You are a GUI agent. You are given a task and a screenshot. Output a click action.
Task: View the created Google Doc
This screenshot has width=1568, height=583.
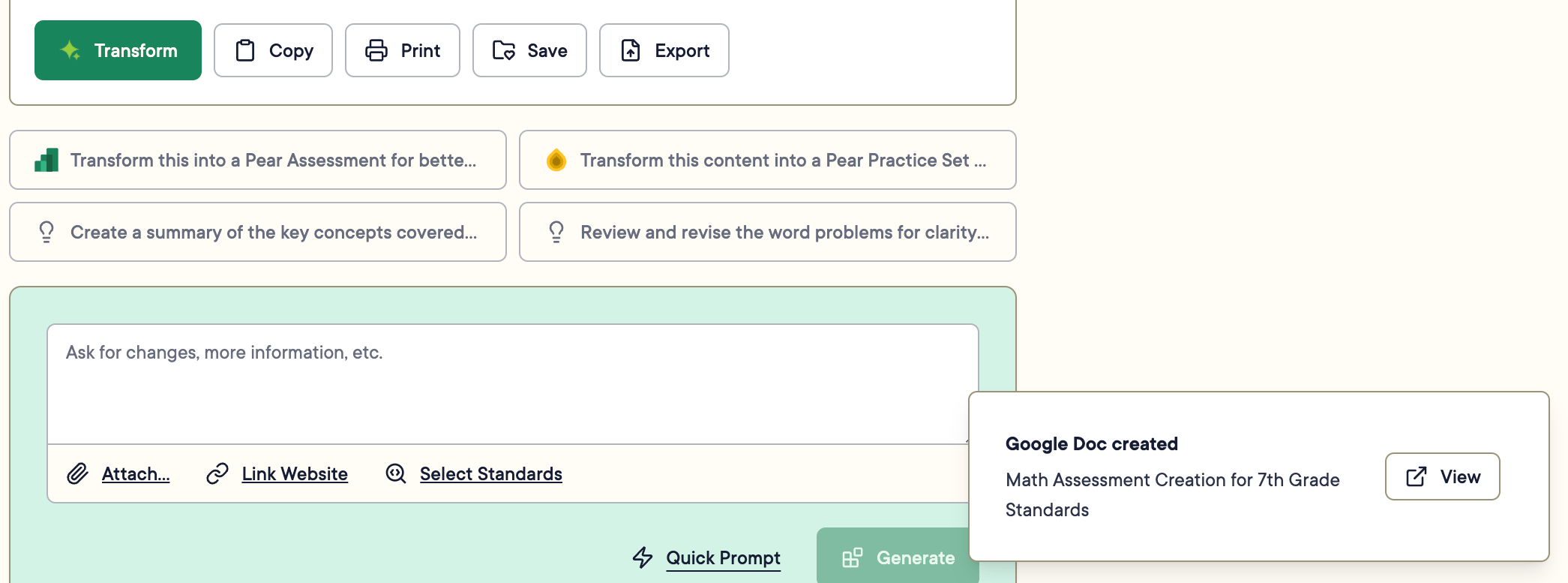pos(1442,476)
